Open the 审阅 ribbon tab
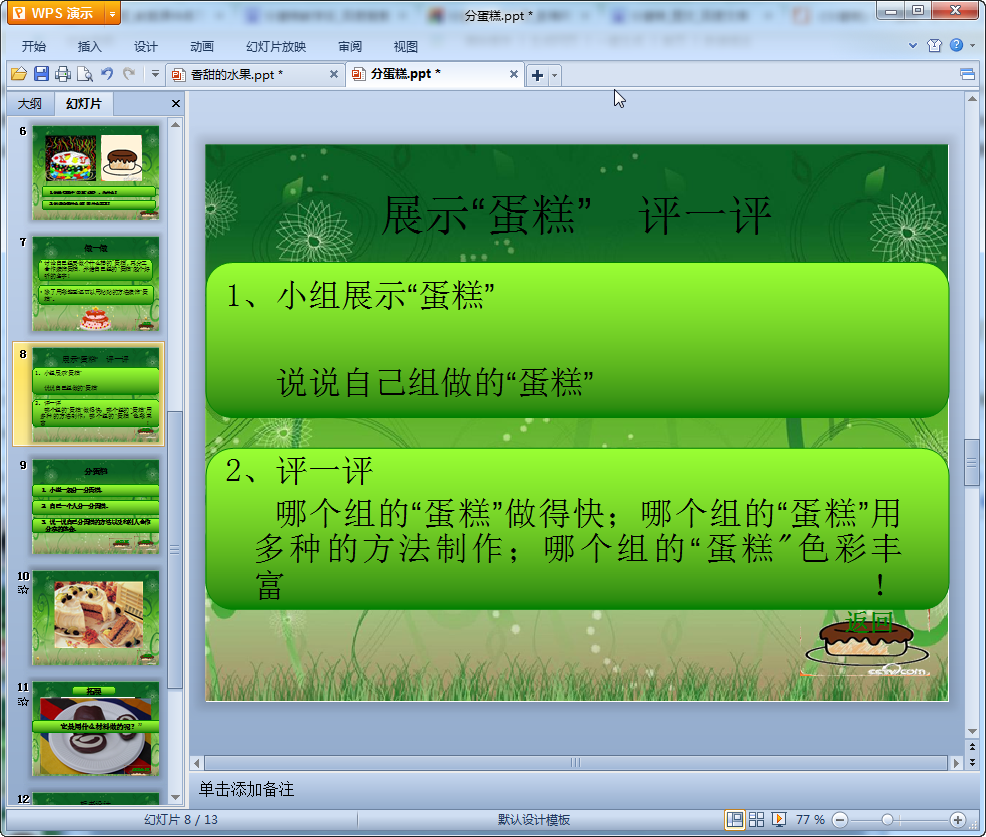The height and width of the screenshot is (837, 986). (350, 47)
